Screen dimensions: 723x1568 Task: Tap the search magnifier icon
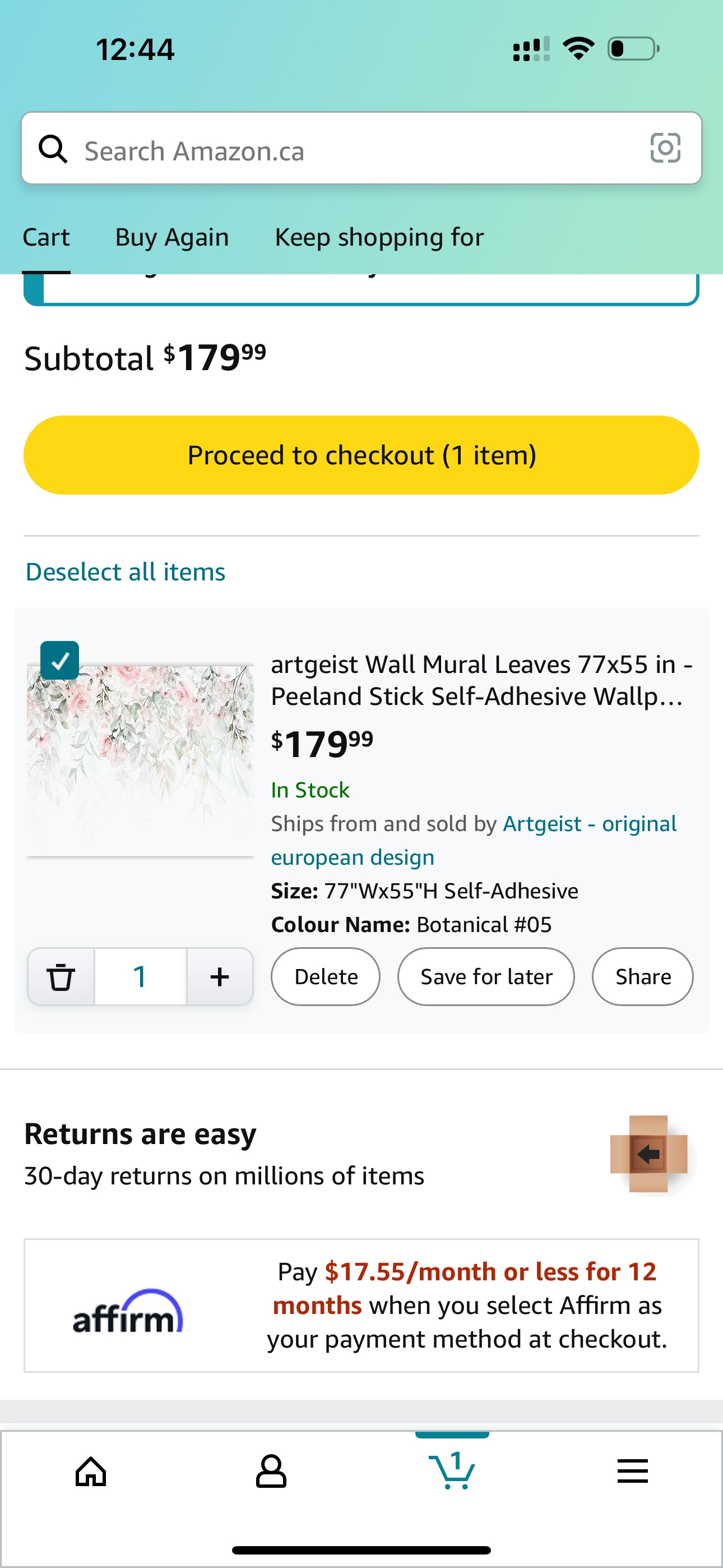[x=54, y=149]
